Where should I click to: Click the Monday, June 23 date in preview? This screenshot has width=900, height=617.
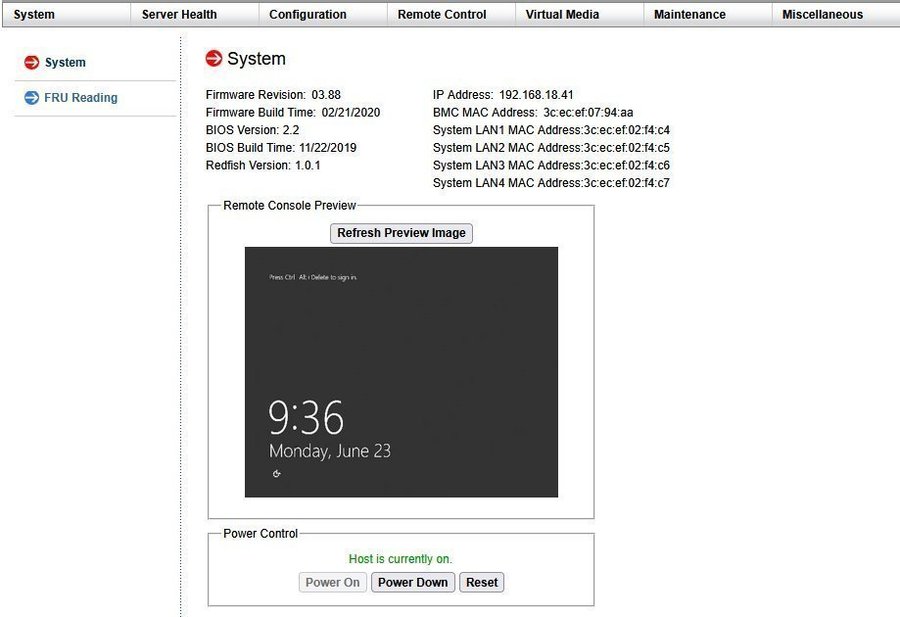(x=330, y=451)
